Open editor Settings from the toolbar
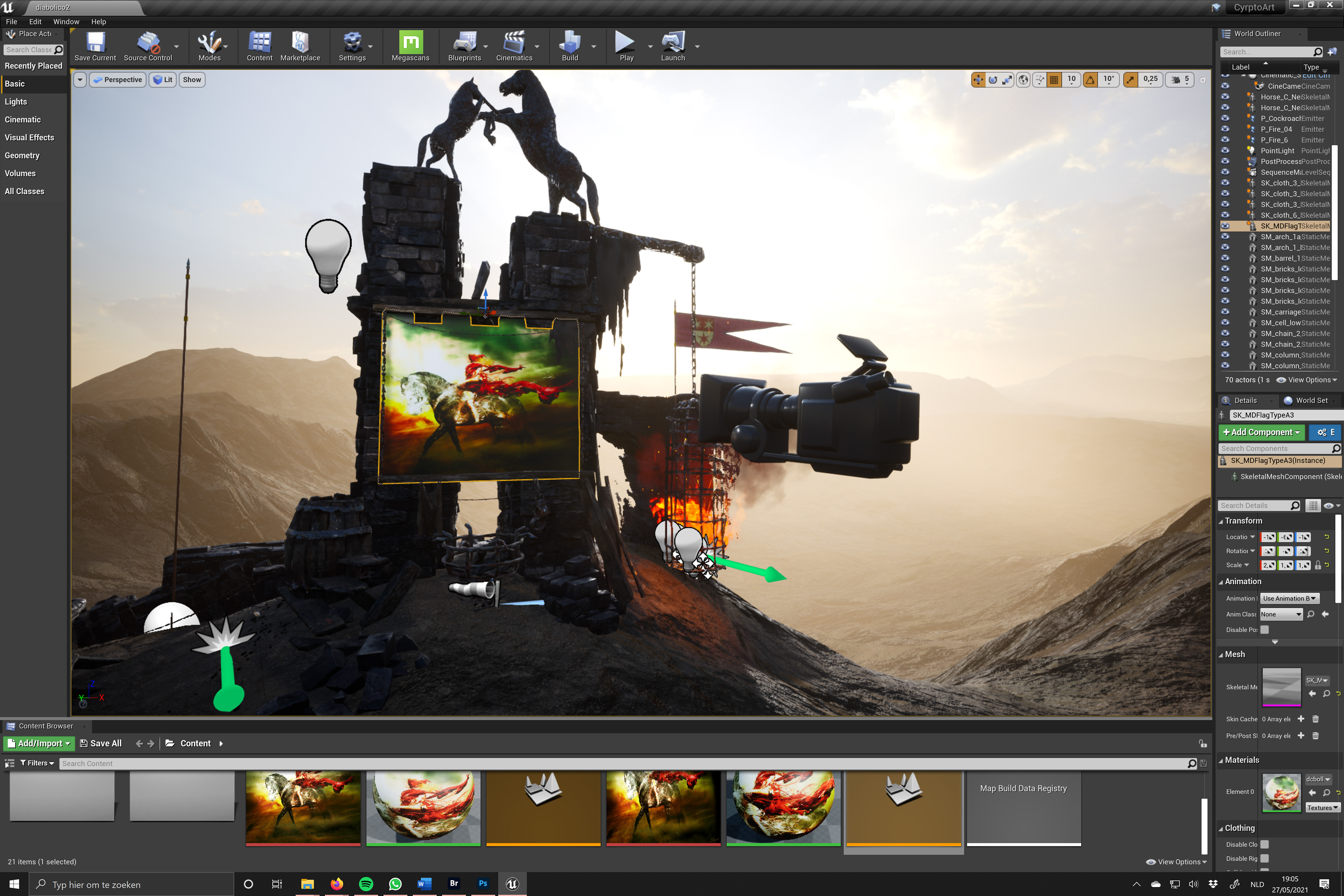This screenshot has width=1344, height=896. coord(352,46)
